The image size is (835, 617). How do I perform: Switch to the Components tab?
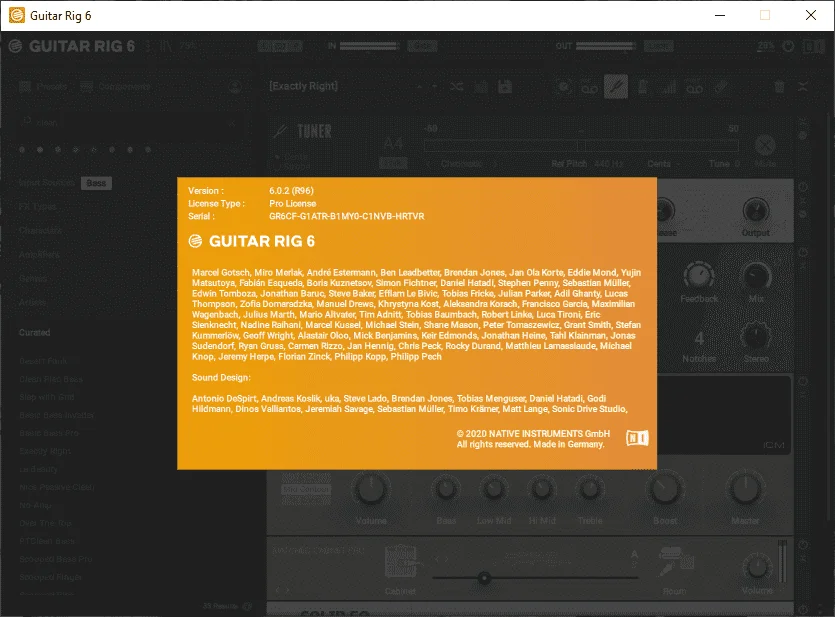[116, 87]
